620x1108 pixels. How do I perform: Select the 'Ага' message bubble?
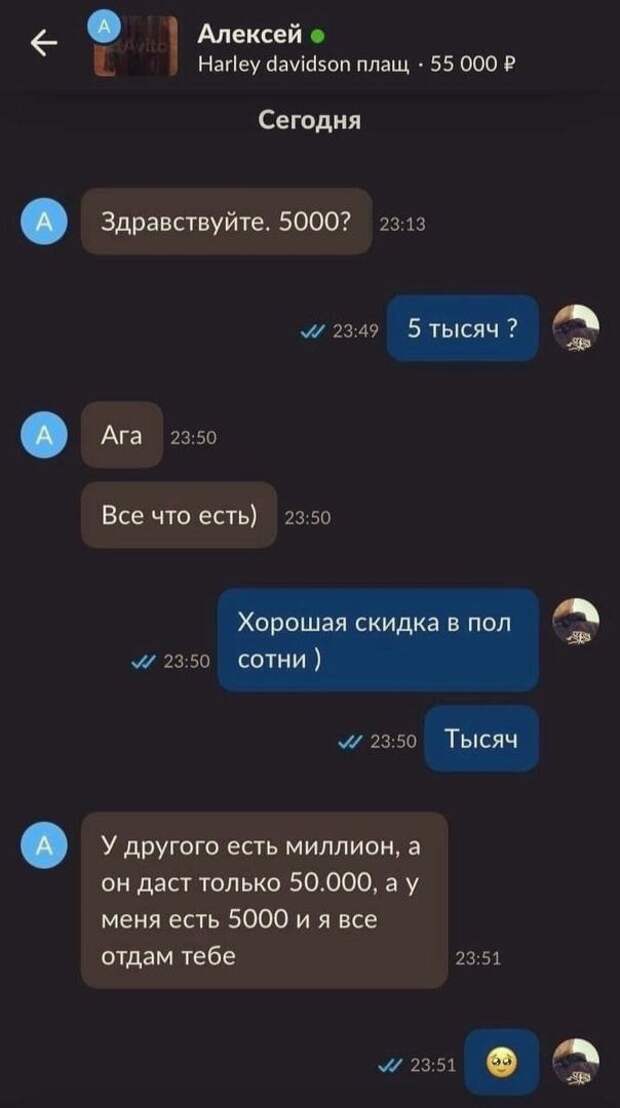(122, 435)
